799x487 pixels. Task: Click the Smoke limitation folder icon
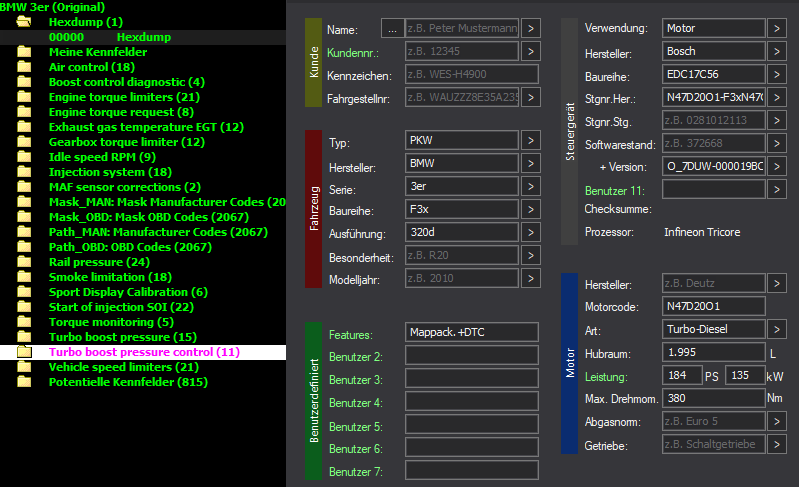[x=24, y=277]
